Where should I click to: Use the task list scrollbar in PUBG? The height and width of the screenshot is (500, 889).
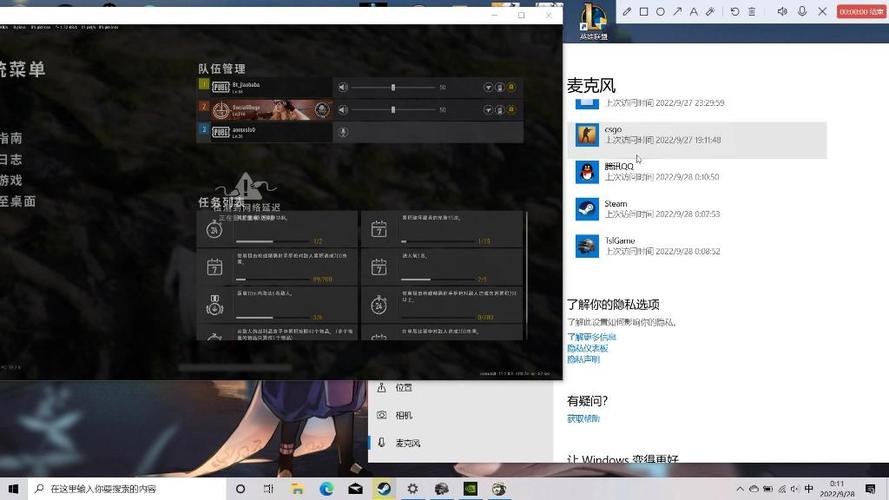click(x=526, y=275)
